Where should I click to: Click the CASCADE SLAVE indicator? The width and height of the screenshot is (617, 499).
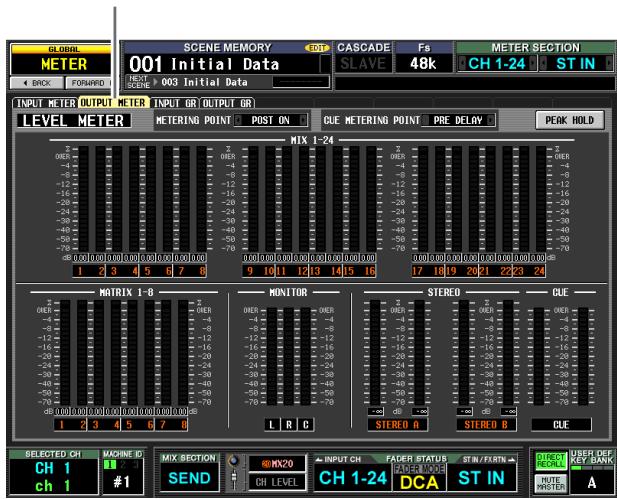(363, 63)
